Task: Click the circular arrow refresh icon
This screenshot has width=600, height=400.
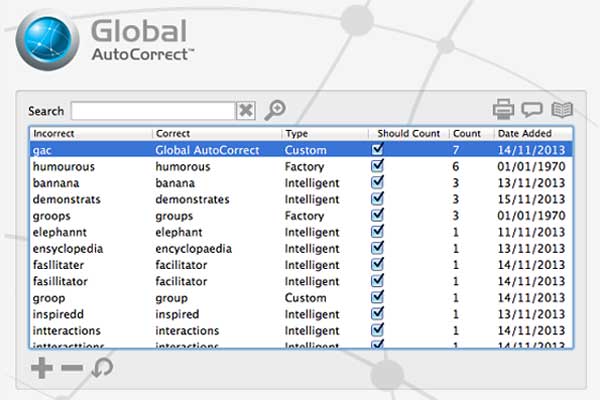Action: click(103, 367)
